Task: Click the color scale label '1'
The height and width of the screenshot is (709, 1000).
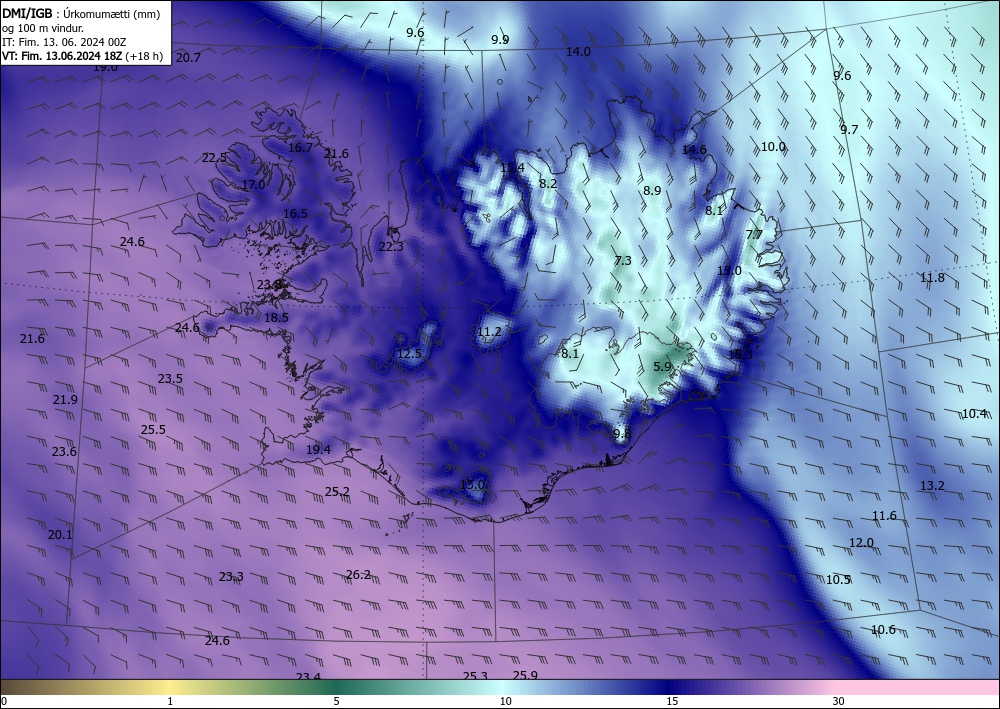Action: (170, 701)
